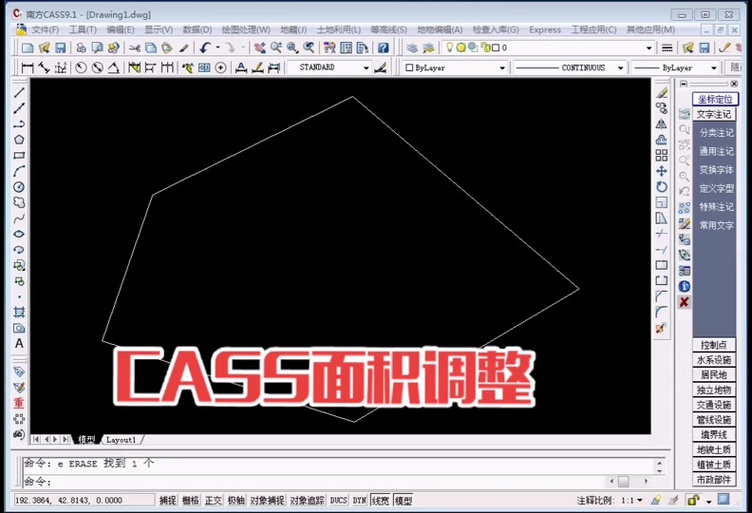Toggle 捕捉 snap mode in status bar
This screenshot has width=752, height=513.
tap(167, 501)
